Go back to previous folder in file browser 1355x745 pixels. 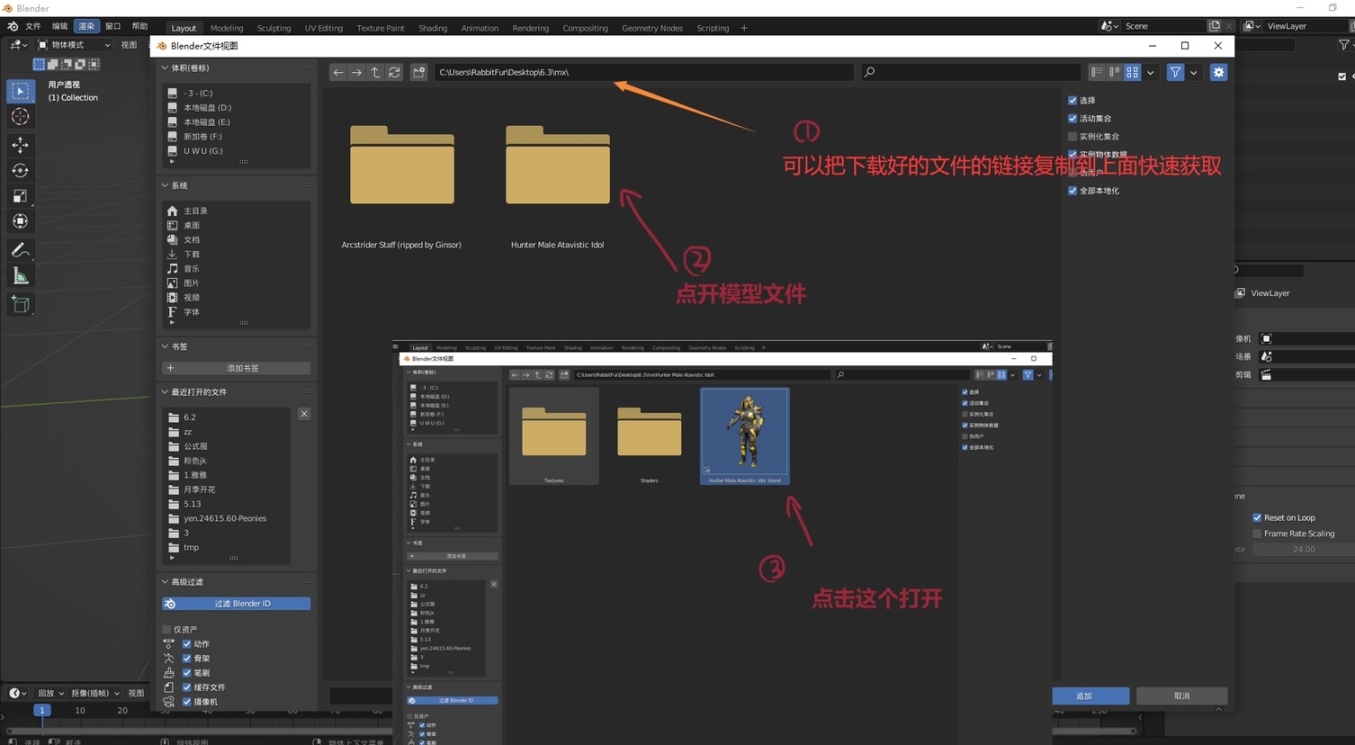(338, 72)
